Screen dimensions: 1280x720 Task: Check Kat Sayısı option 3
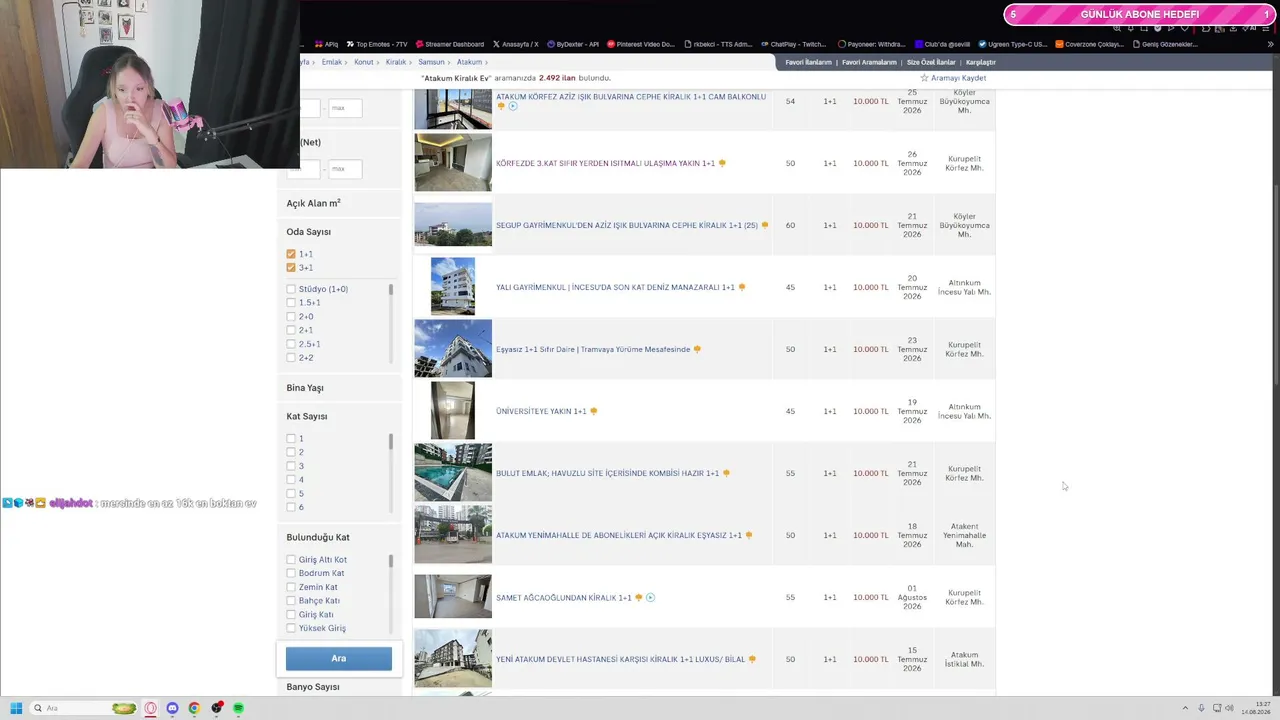point(291,466)
